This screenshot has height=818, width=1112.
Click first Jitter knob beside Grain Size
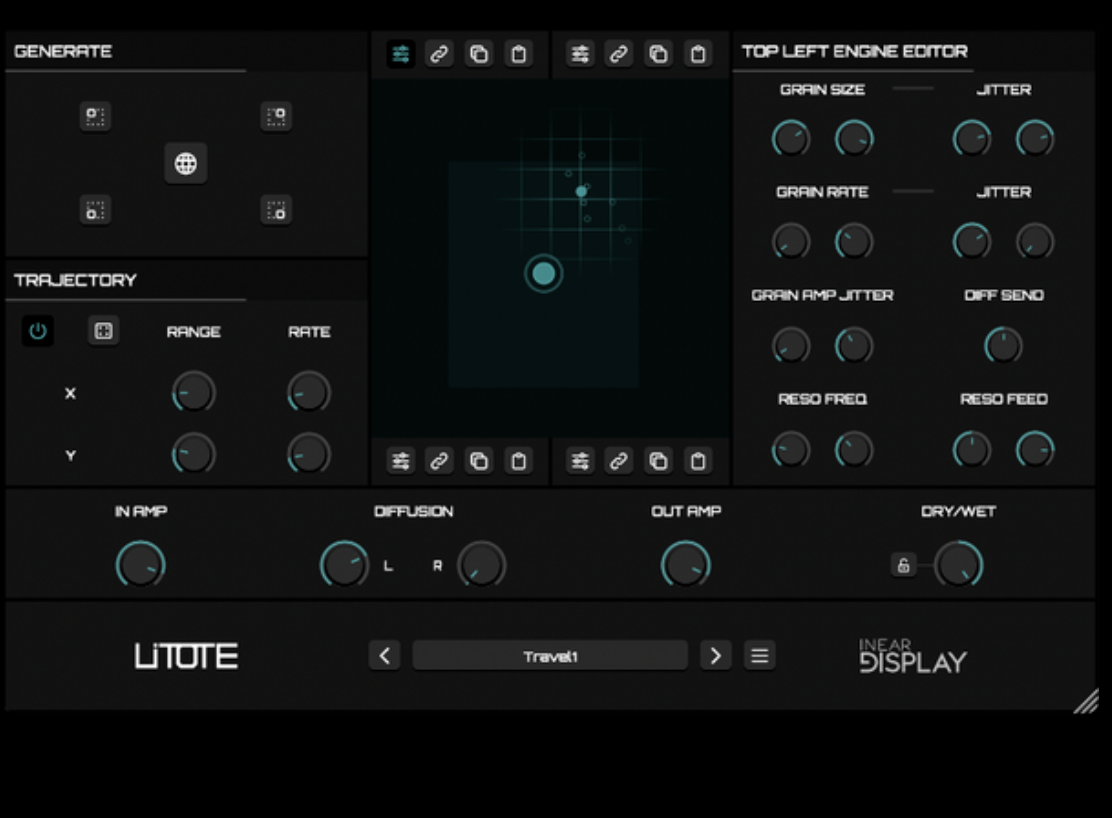point(972,138)
